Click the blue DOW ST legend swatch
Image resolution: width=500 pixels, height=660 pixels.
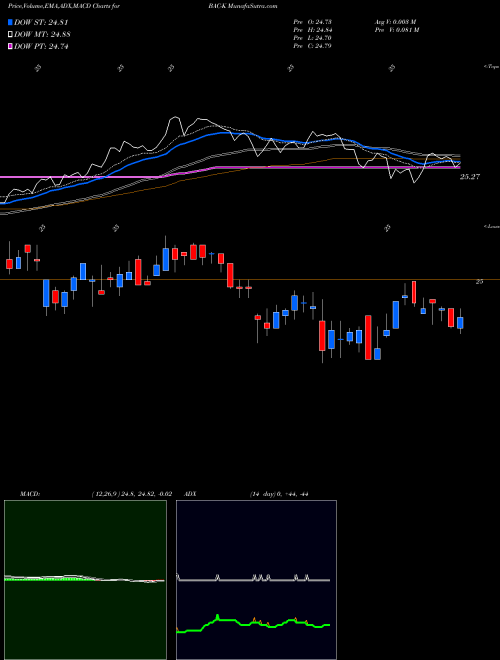pos(10,22)
